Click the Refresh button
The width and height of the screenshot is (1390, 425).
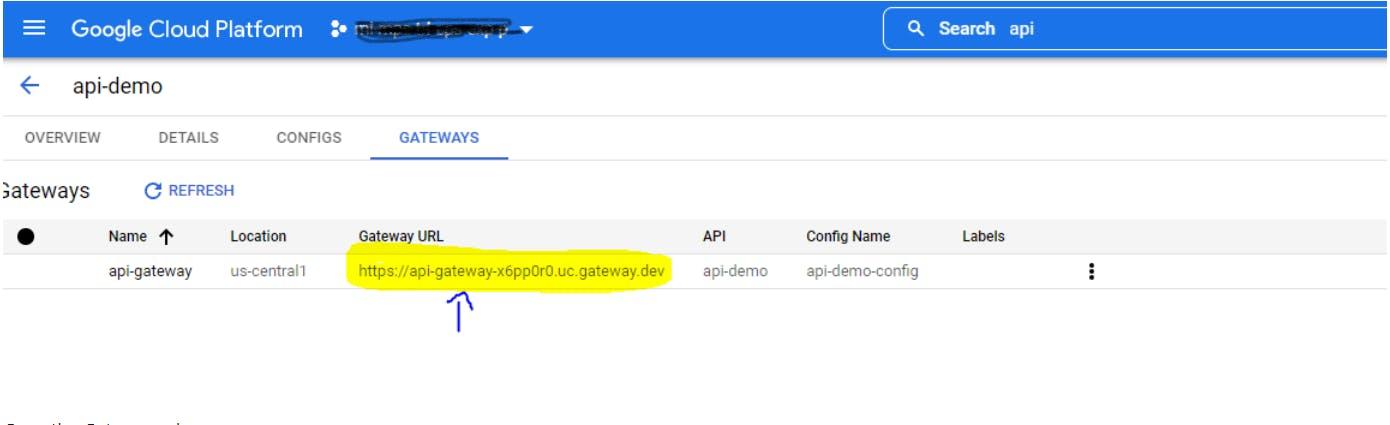click(x=189, y=190)
